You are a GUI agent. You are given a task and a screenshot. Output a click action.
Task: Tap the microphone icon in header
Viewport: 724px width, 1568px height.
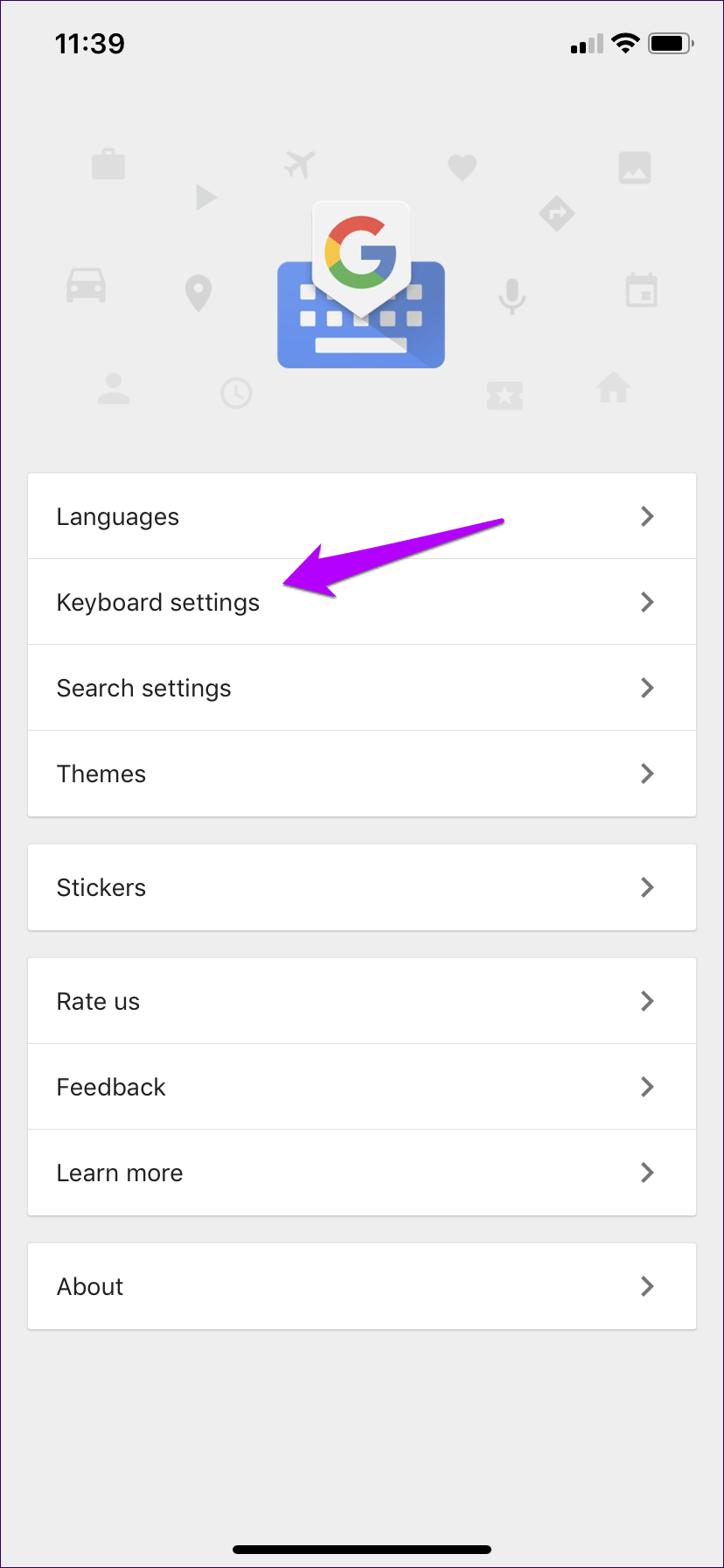click(x=512, y=296)
